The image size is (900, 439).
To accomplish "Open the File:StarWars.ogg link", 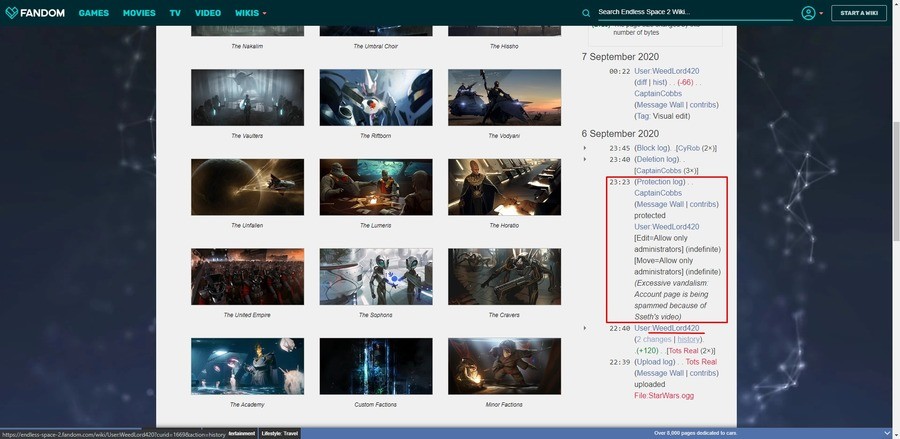I will [x=664, y=395].
